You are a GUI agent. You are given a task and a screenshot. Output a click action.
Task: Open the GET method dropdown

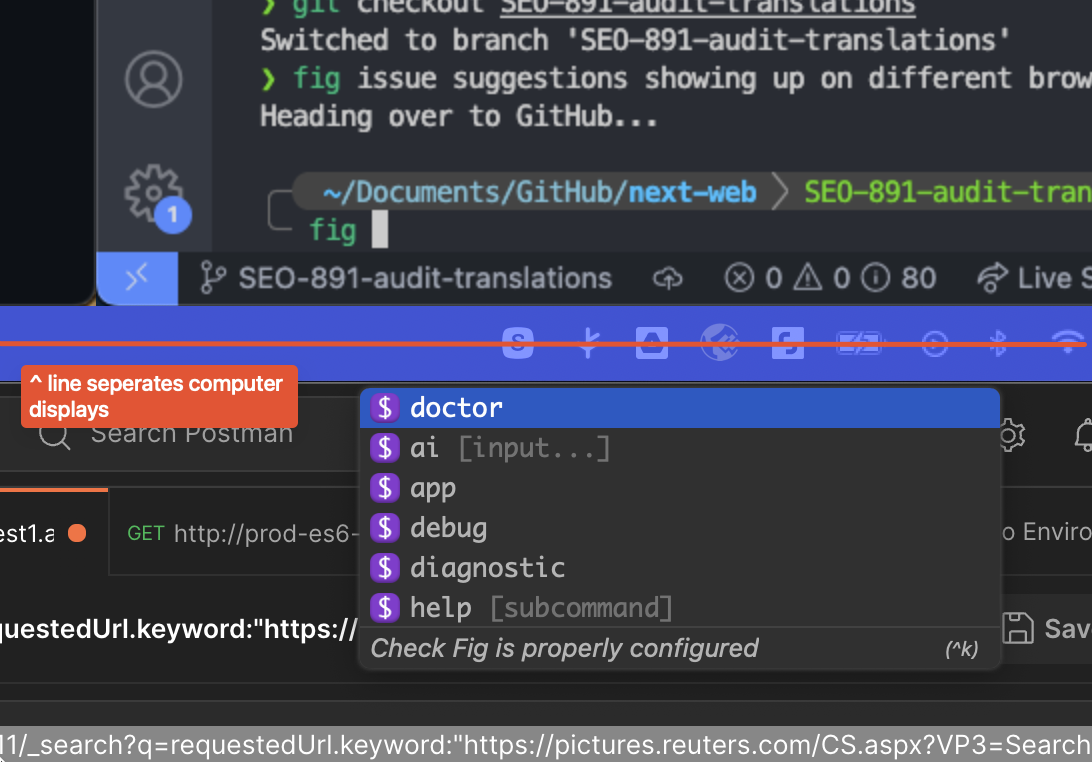click(146, 533)
